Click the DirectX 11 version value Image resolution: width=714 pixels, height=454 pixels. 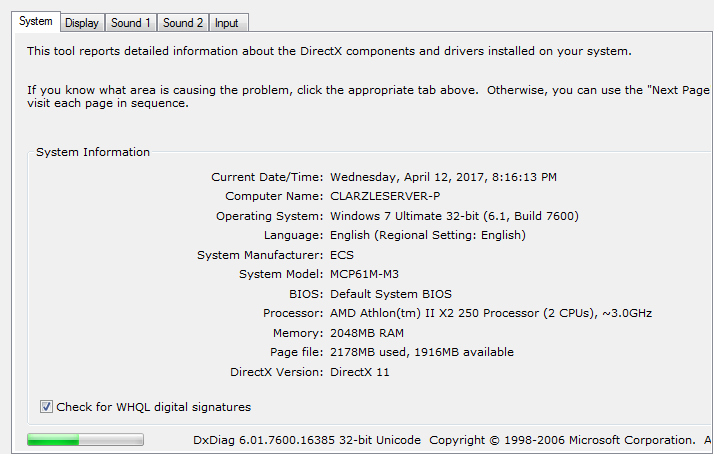click(x=359, y=372)
